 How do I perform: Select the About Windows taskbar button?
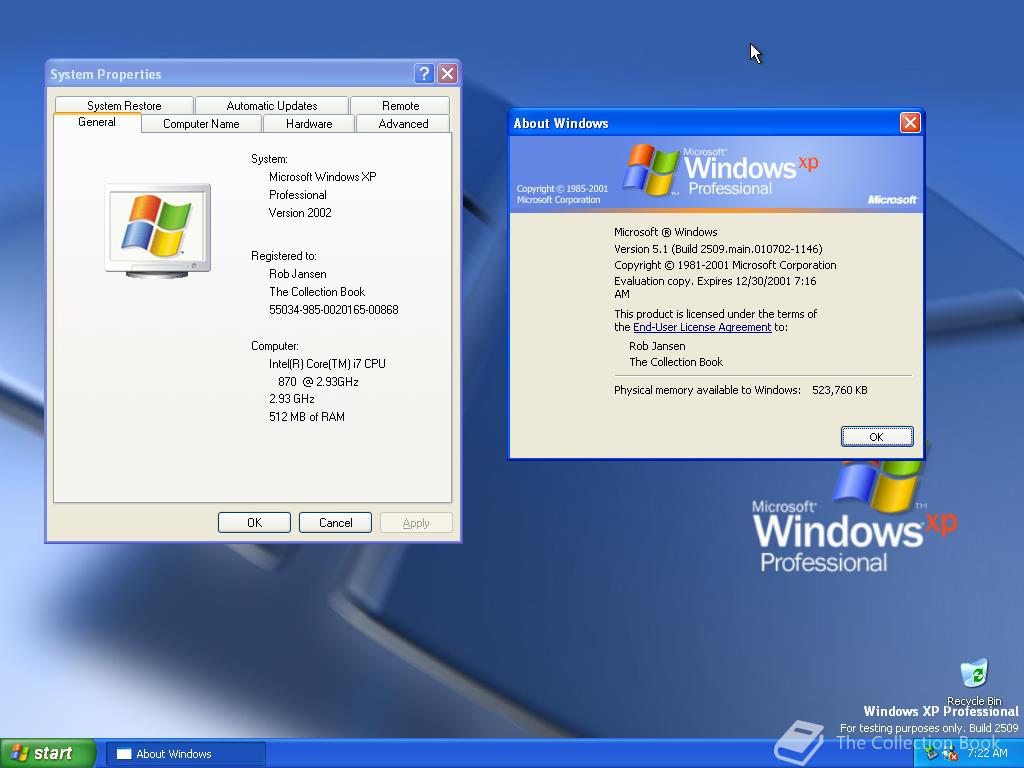pos(185,754)
